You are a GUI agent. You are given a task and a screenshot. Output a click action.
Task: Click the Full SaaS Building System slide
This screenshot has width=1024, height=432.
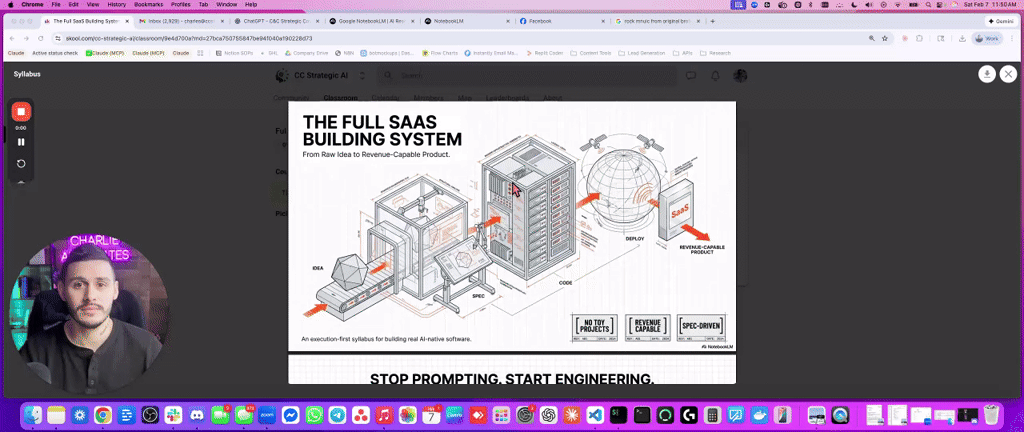[x=512, y=226]
